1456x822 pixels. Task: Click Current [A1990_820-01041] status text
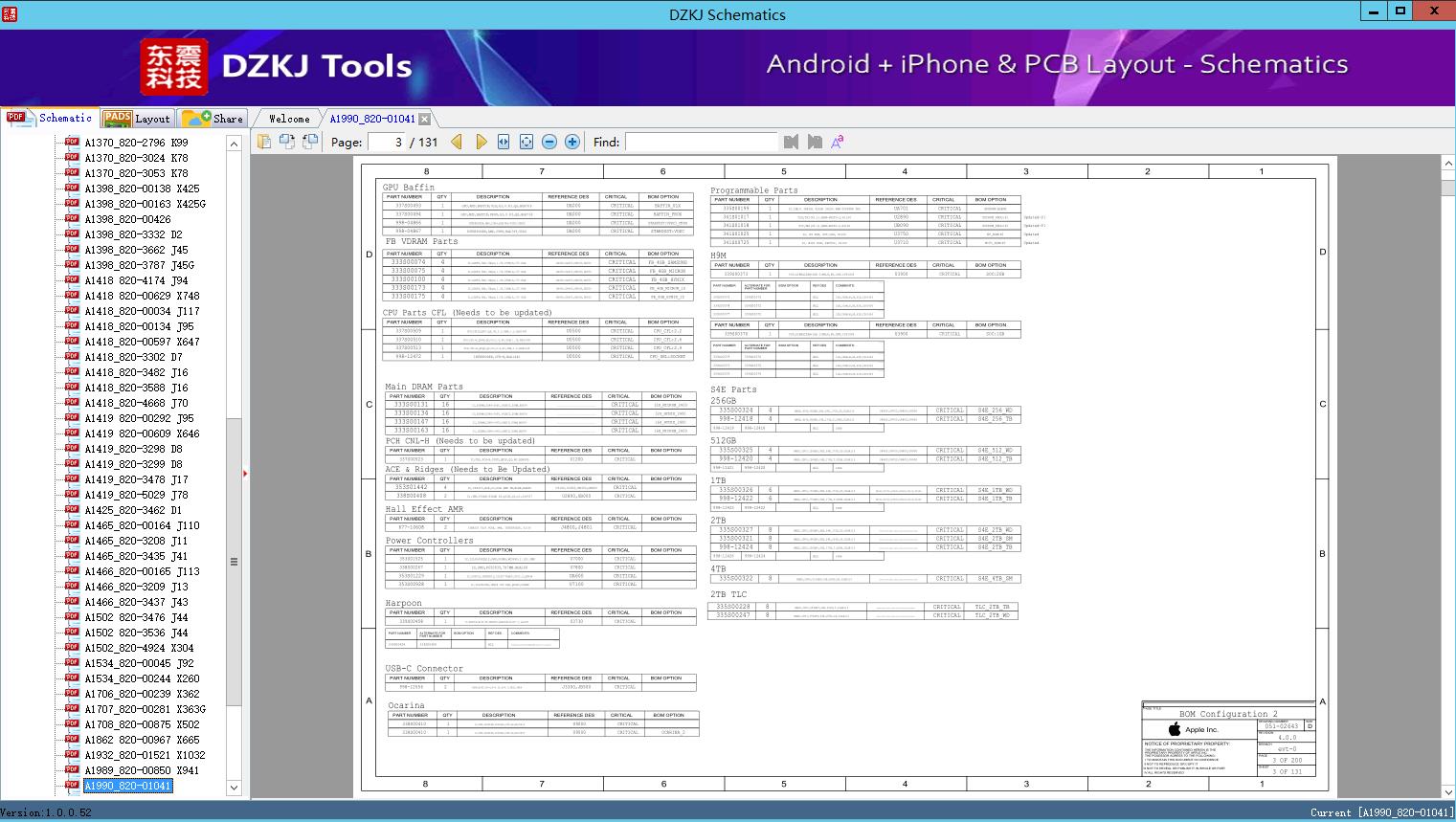[1381, 812]
